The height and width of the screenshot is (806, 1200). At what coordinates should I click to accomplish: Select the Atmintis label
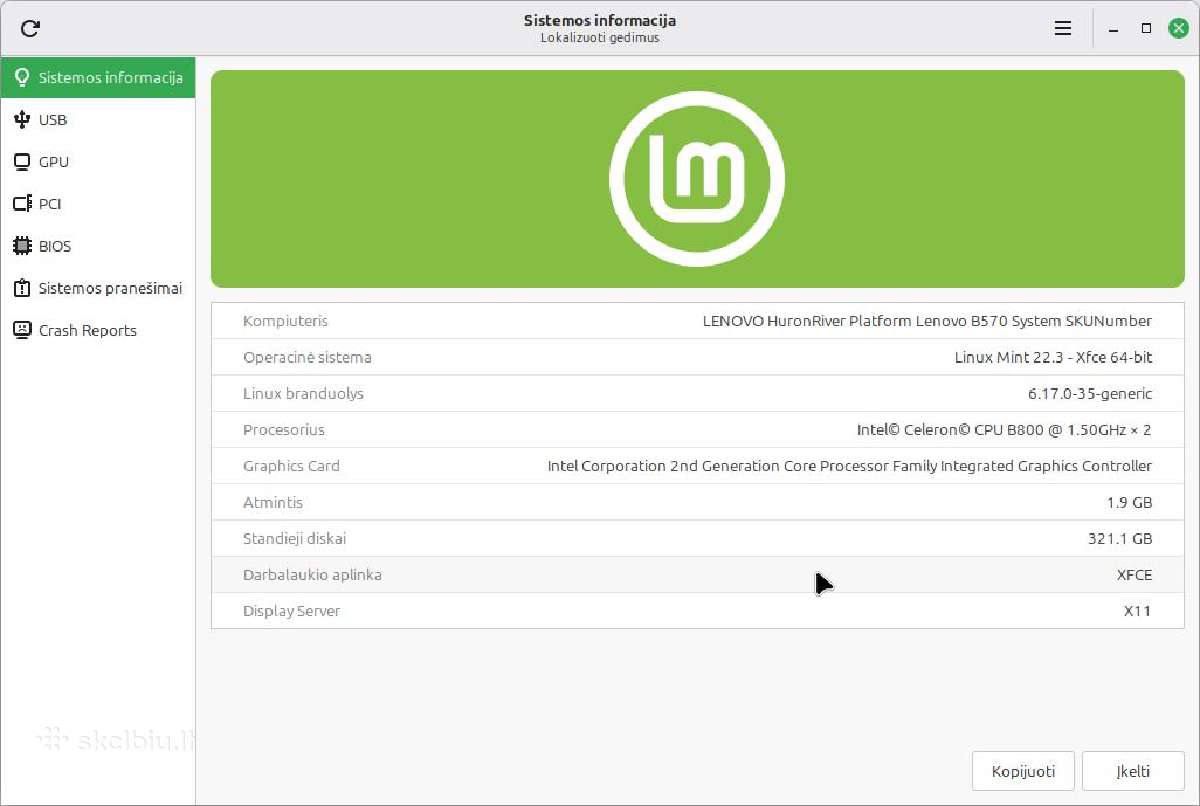coord(273,502)
